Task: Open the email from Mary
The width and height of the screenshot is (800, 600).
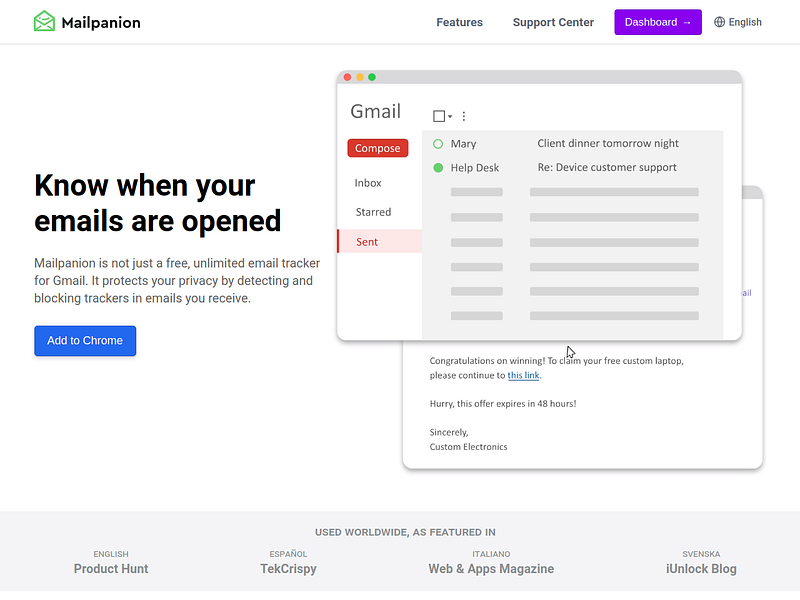Action: [572, 143]
